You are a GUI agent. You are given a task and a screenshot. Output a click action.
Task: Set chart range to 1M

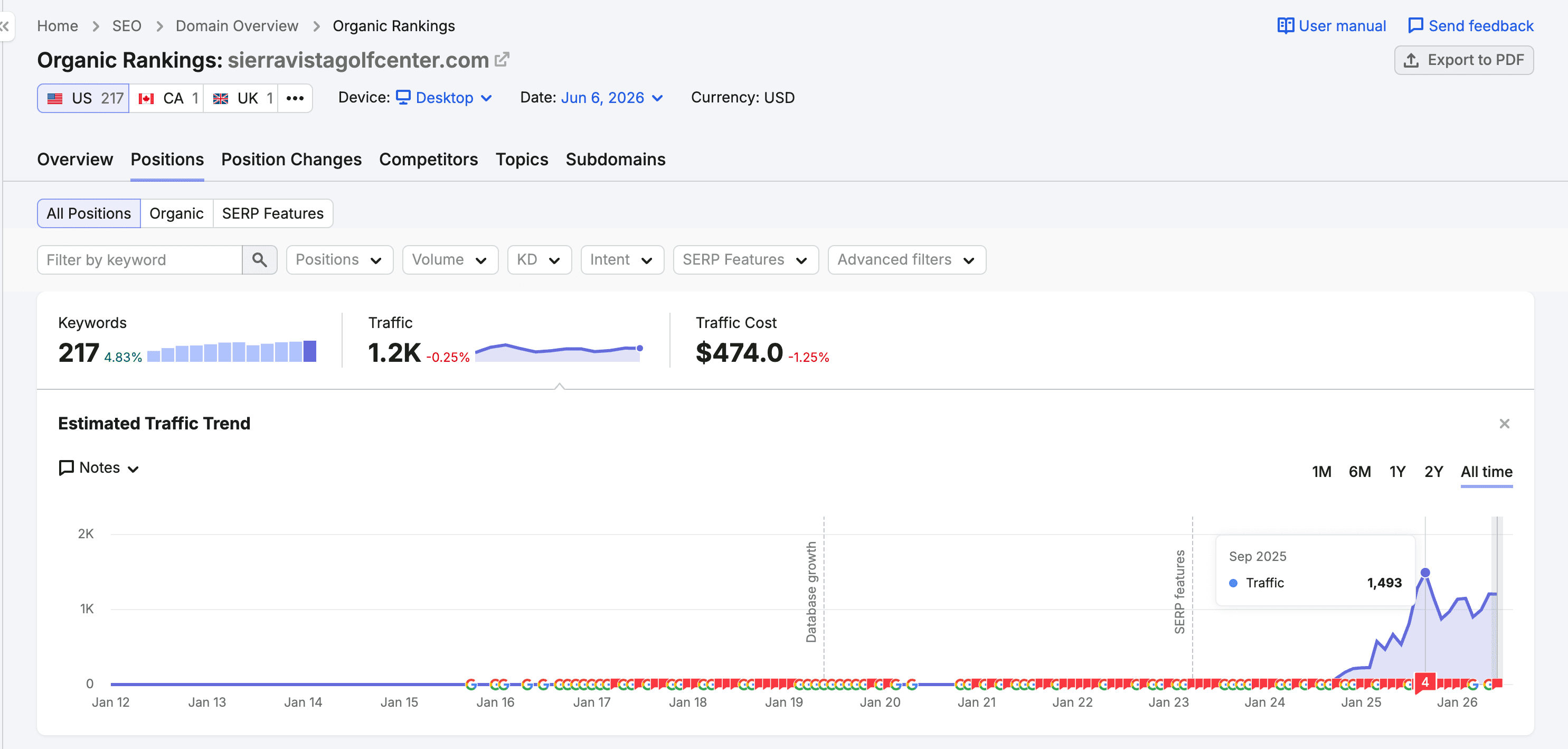[1321, 472]
